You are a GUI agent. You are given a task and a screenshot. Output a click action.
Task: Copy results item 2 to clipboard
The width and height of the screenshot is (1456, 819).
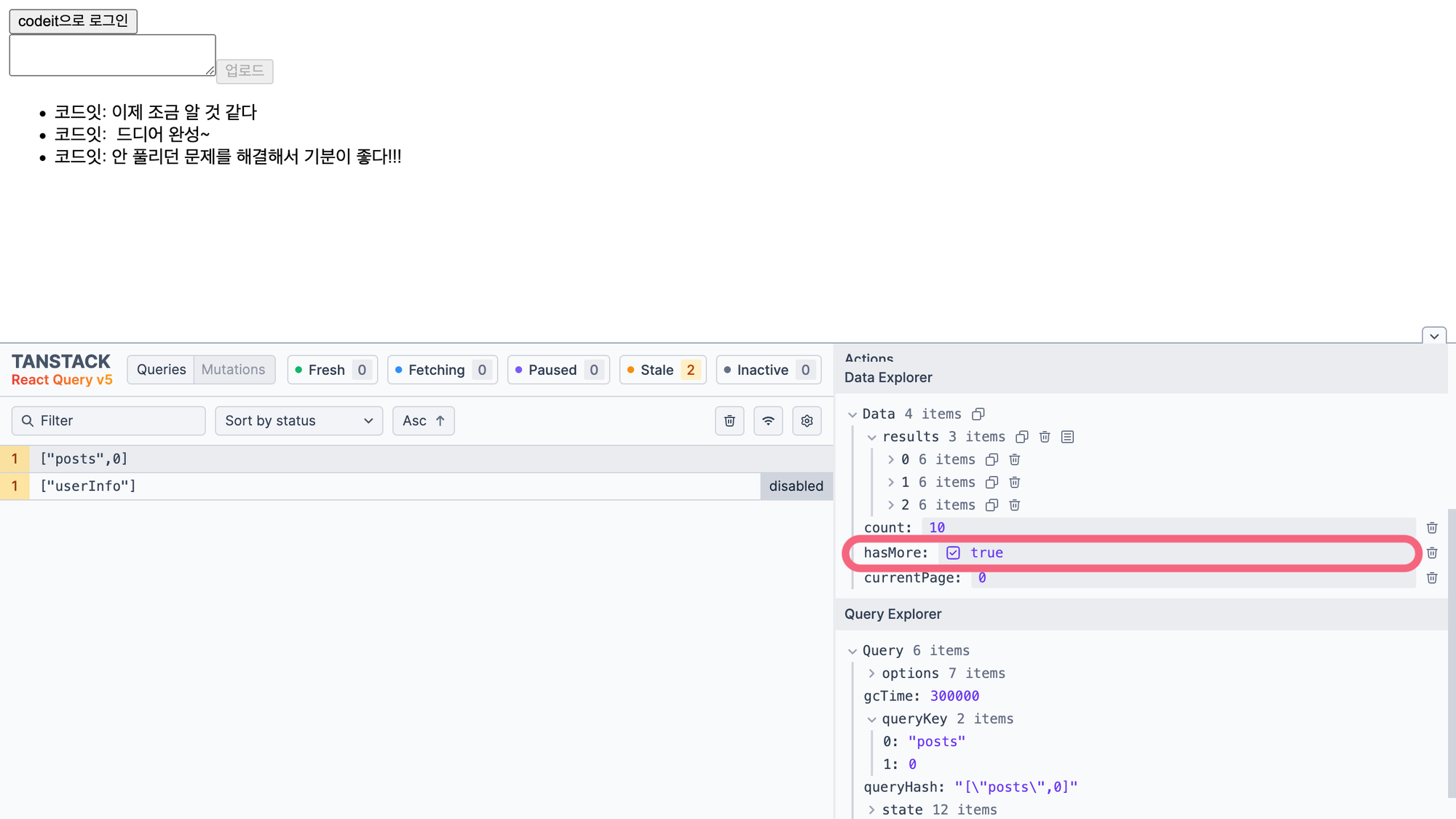pyautogui.click(x=992, y=505)
